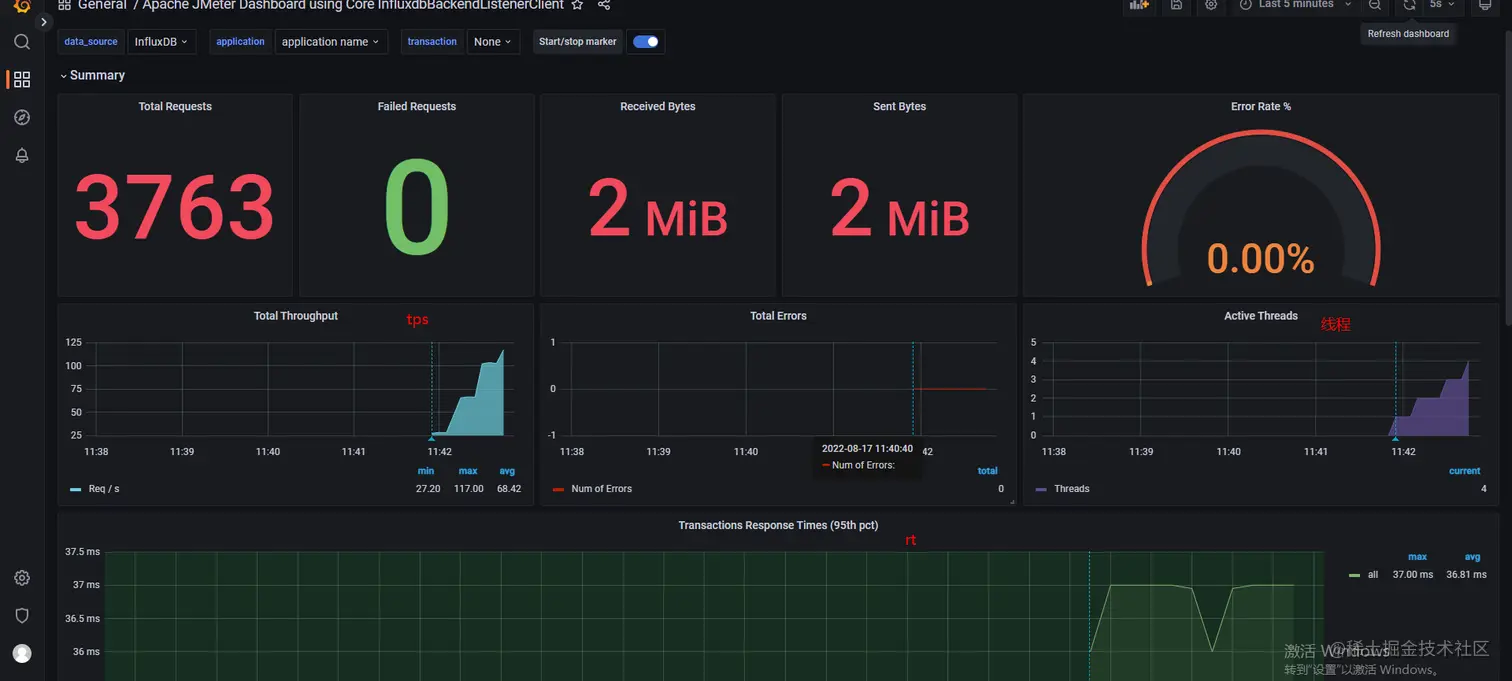Toggle 'all' series legend label
The height and width of the screenshot is (681, 1512).
[1374, 575]
